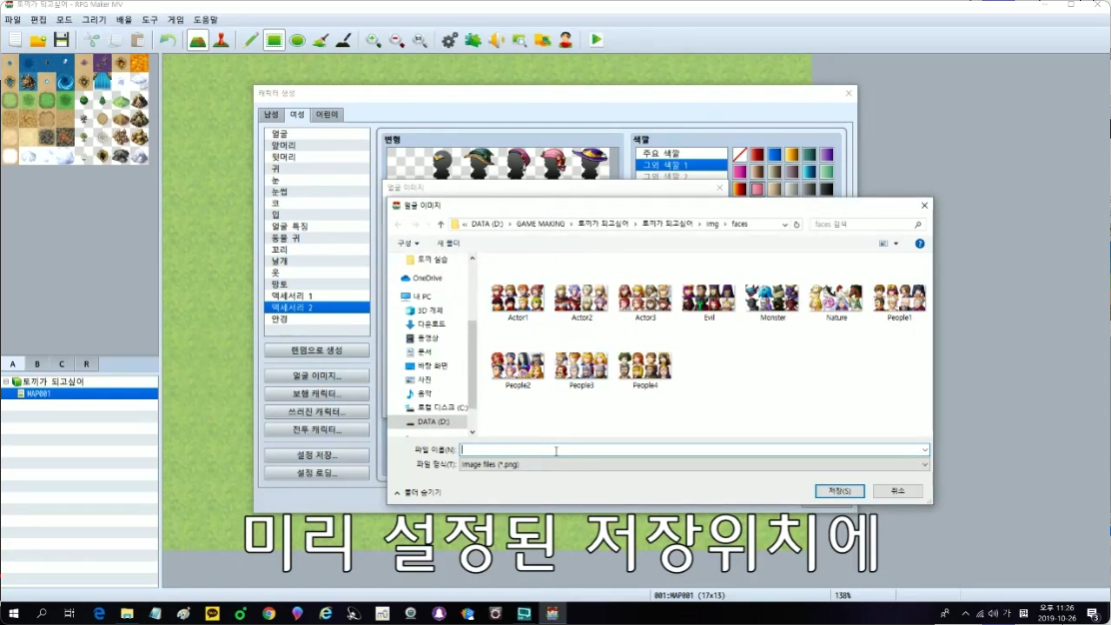Image resolution: width=1111 pixels, height=625 pixels.
Task: Click the Actual Size zoom icon
Action: coord(420,40)
